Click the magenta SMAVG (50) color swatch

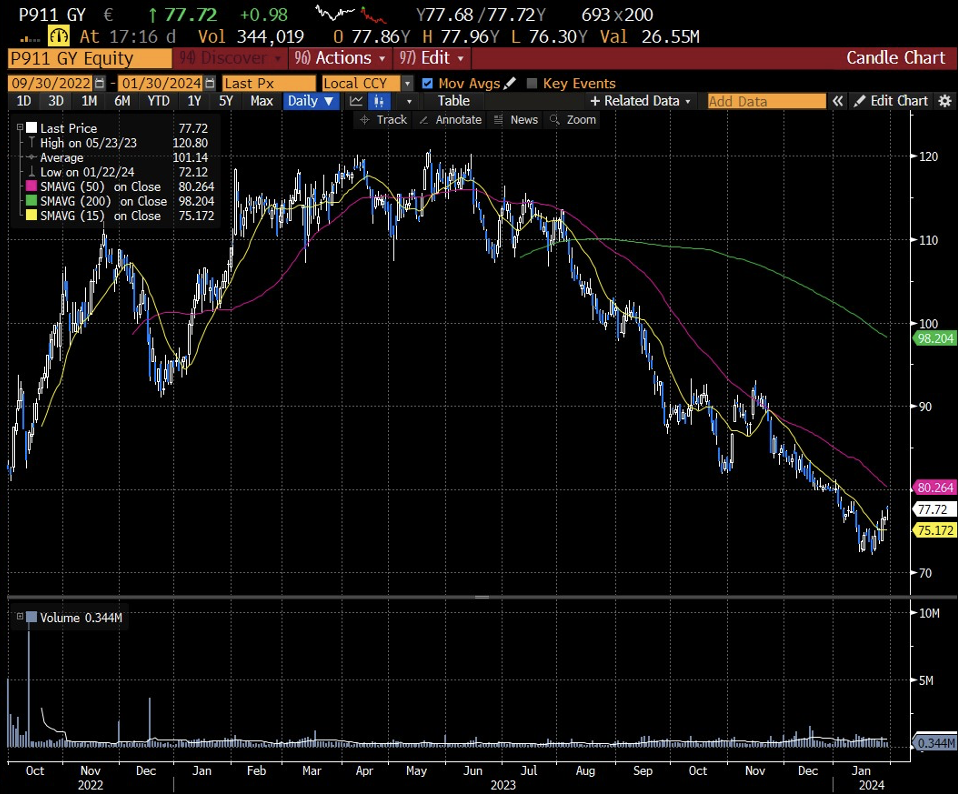[31, 186]
